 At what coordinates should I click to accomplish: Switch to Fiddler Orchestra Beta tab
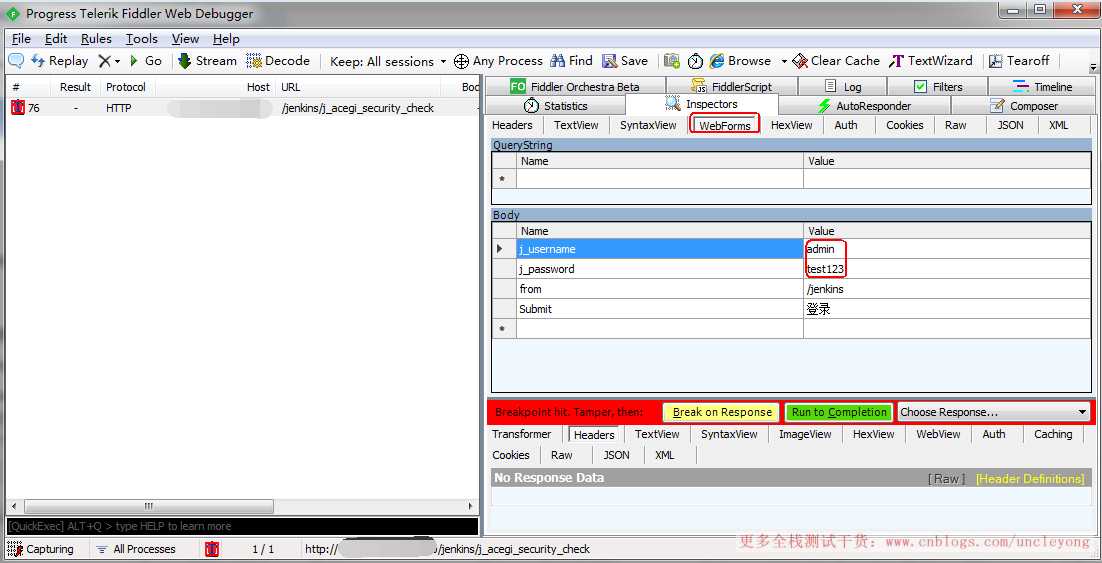click(575, 86)
